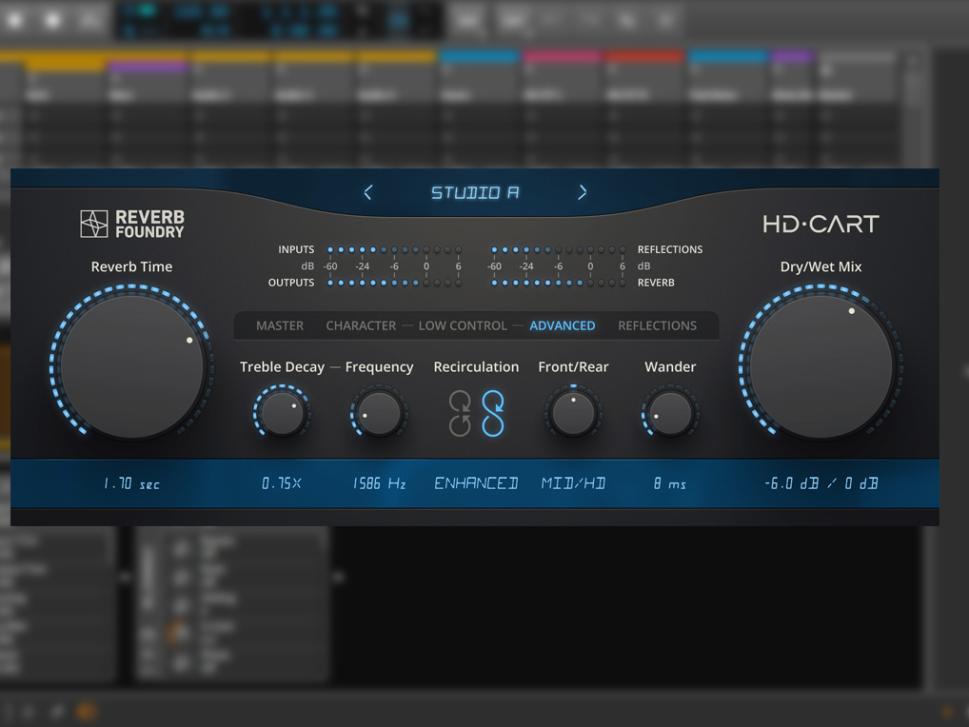Select the normal recirculation loop icon
Image resolution: width=969 pixels, height=727 pixels.
[x=460, y=413]
